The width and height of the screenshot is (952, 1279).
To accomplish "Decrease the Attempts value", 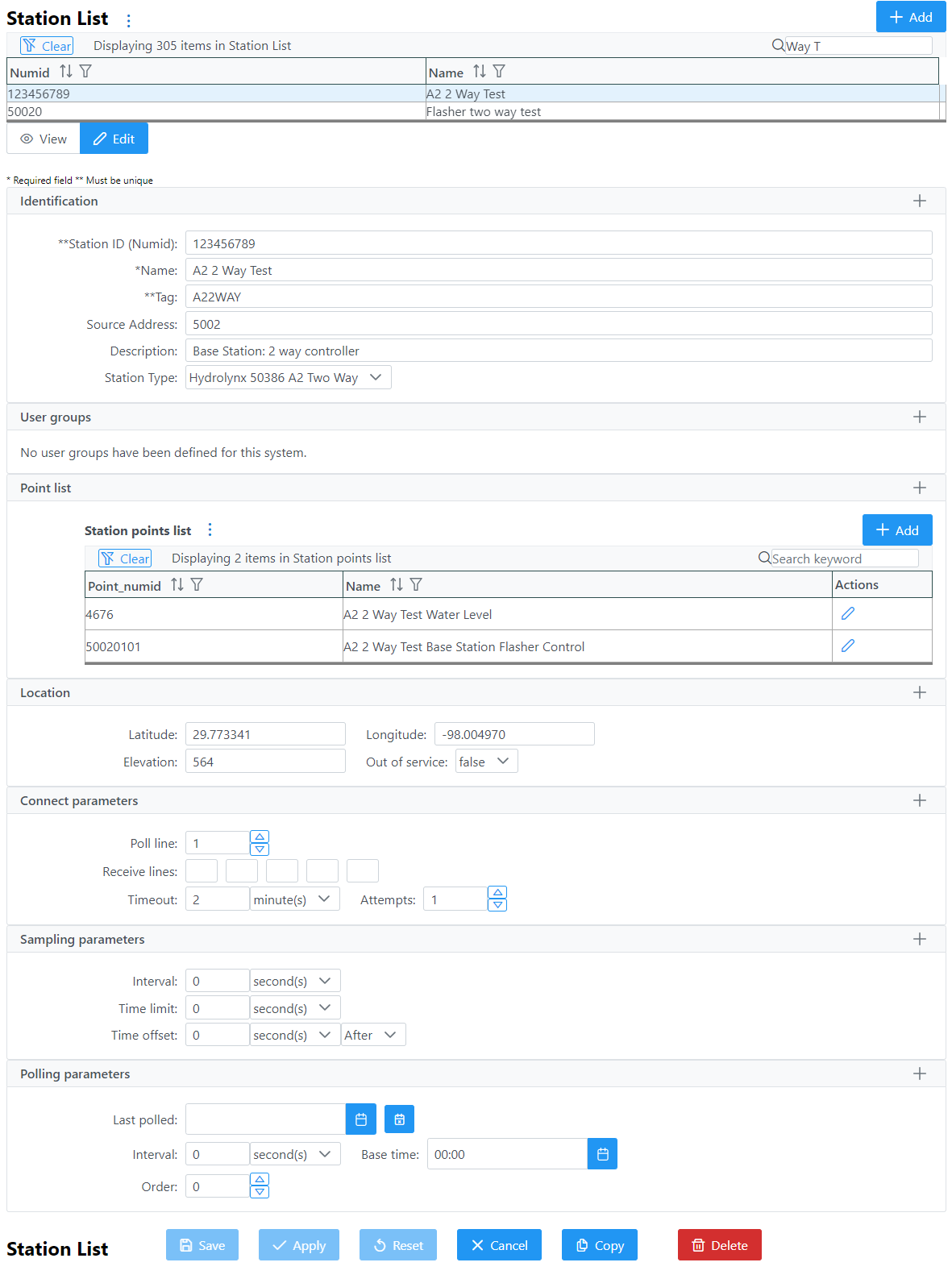I will click(498, 905).
